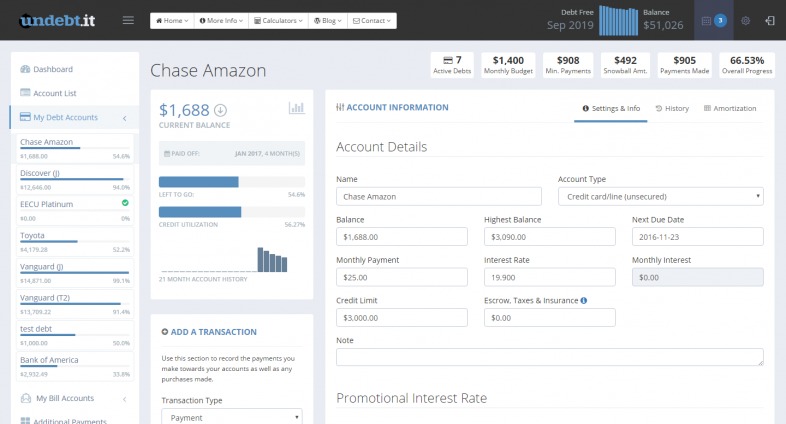
Task: Toggle the hamburger sidebar menu
Action: tap(127, 20)
